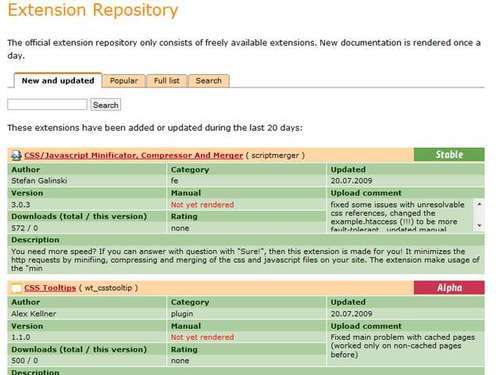Click the scriptmerger description paragraph
Screen dimensions: 500x375
tap(245, 260)
